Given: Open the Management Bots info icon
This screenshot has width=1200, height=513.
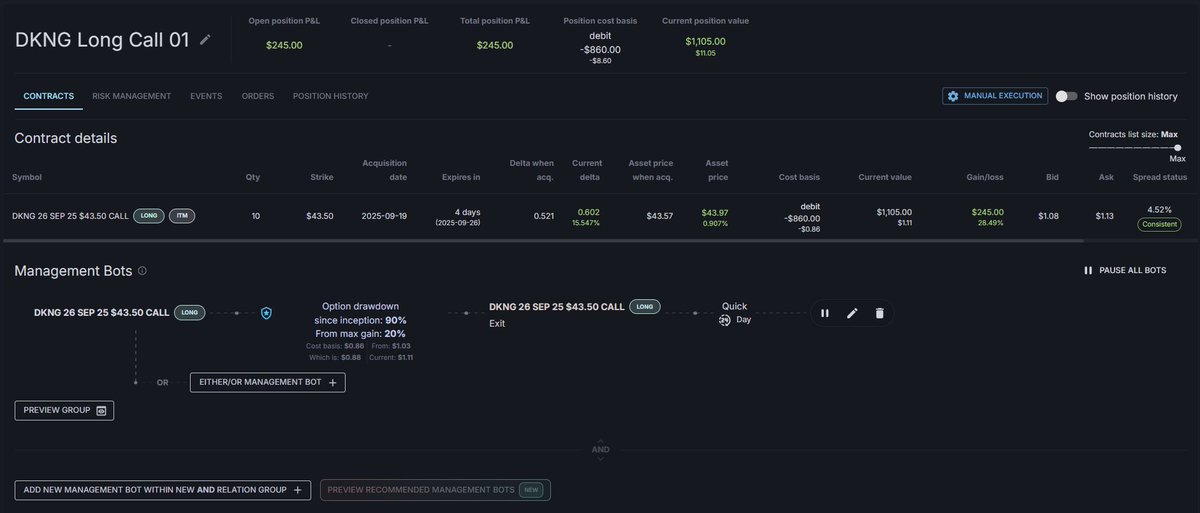Looking at the screenshot, I should 142,270.
